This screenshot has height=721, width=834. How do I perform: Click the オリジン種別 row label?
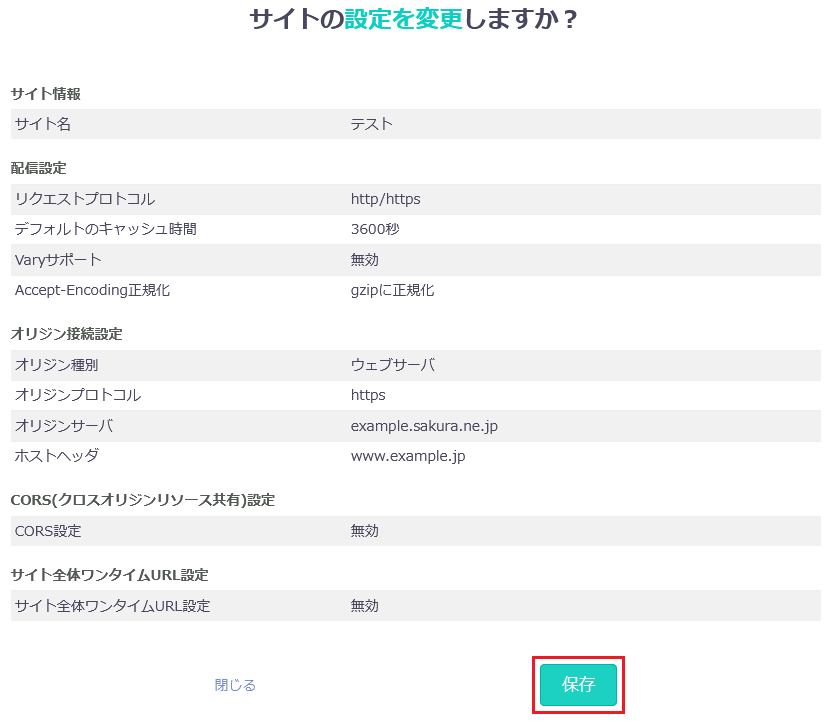57,365
